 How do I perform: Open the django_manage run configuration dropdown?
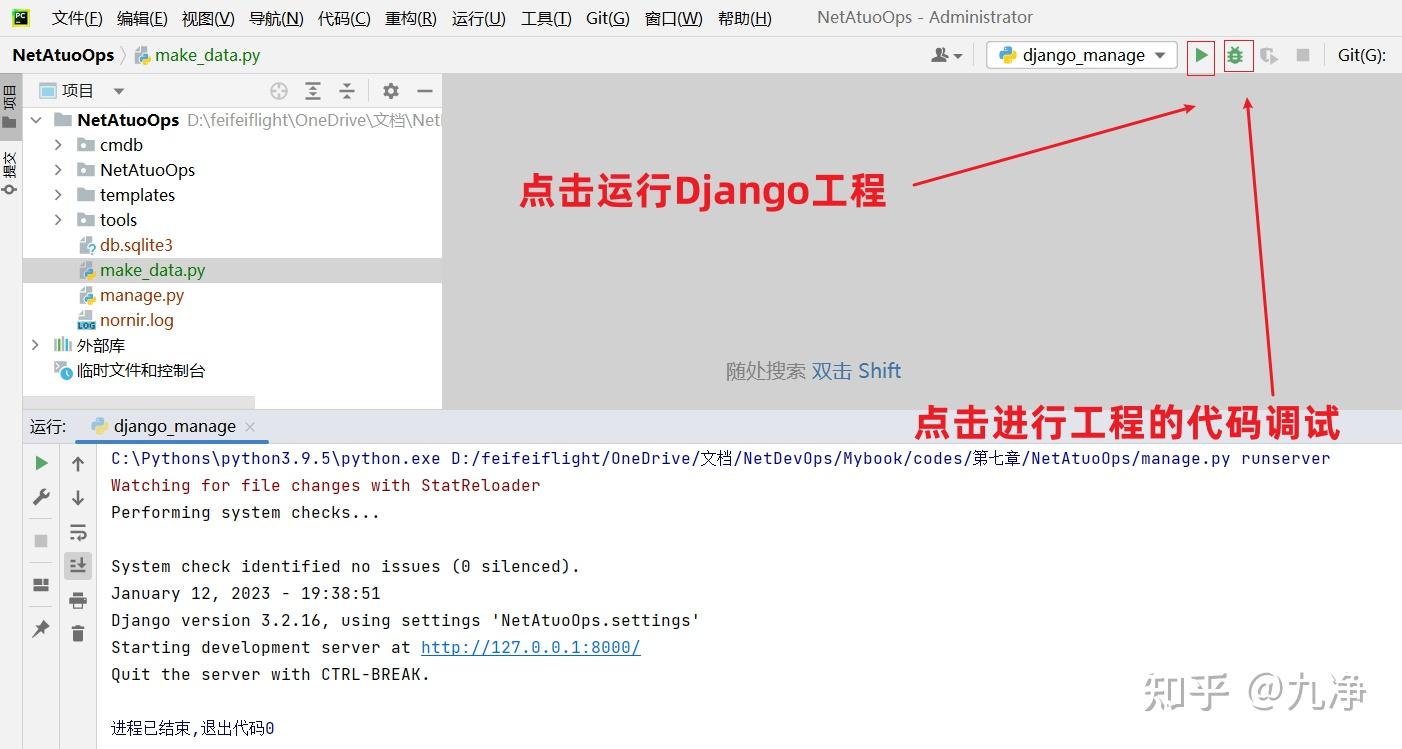1081,55
